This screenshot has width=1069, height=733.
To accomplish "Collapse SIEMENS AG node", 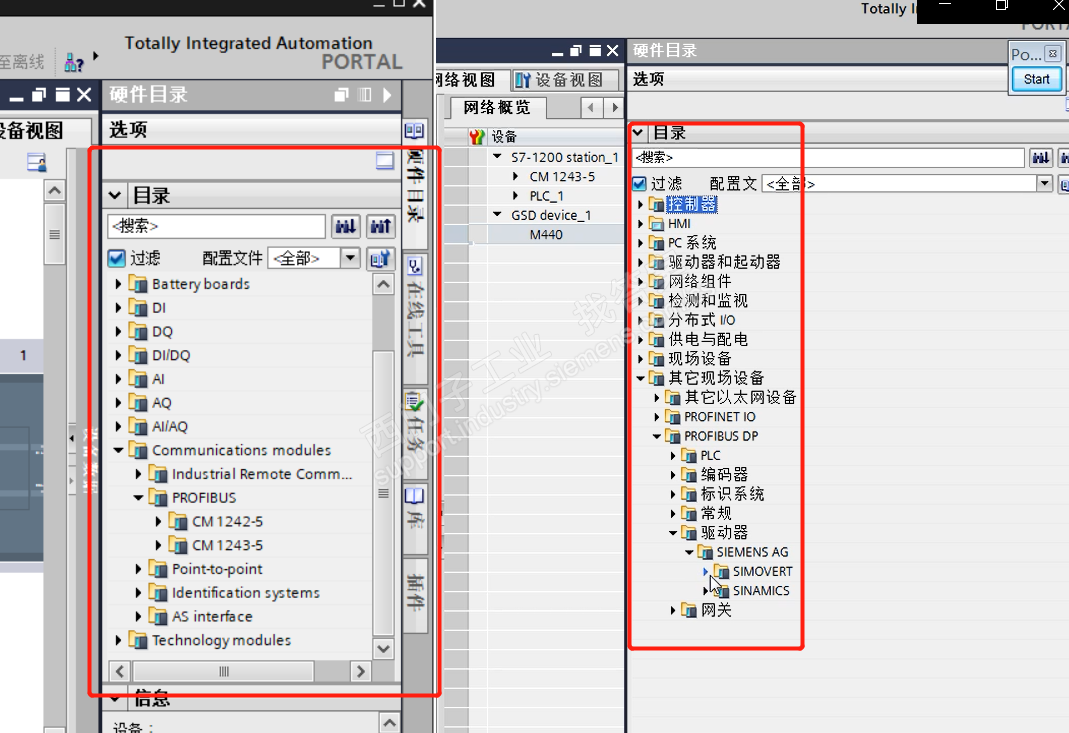I will point(689,552).
